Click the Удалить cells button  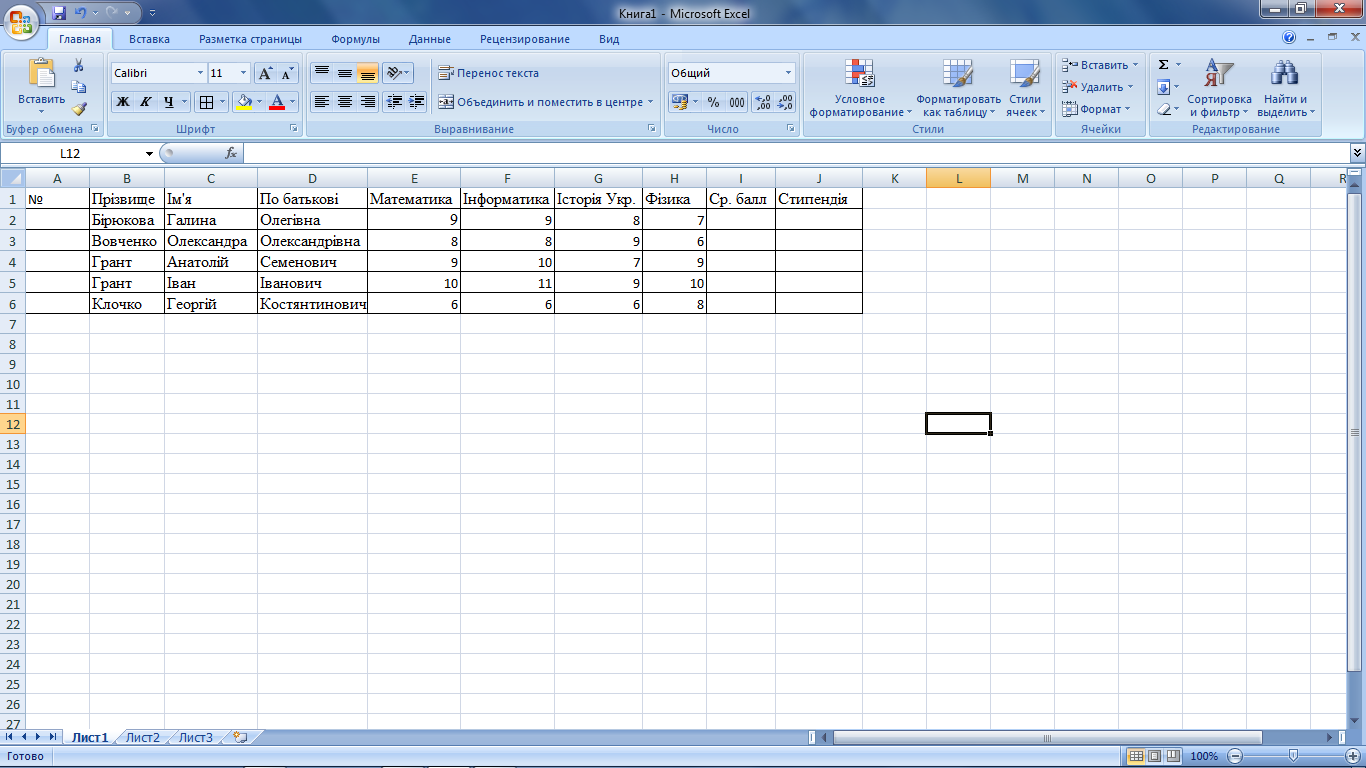[x=1100, y=87]
